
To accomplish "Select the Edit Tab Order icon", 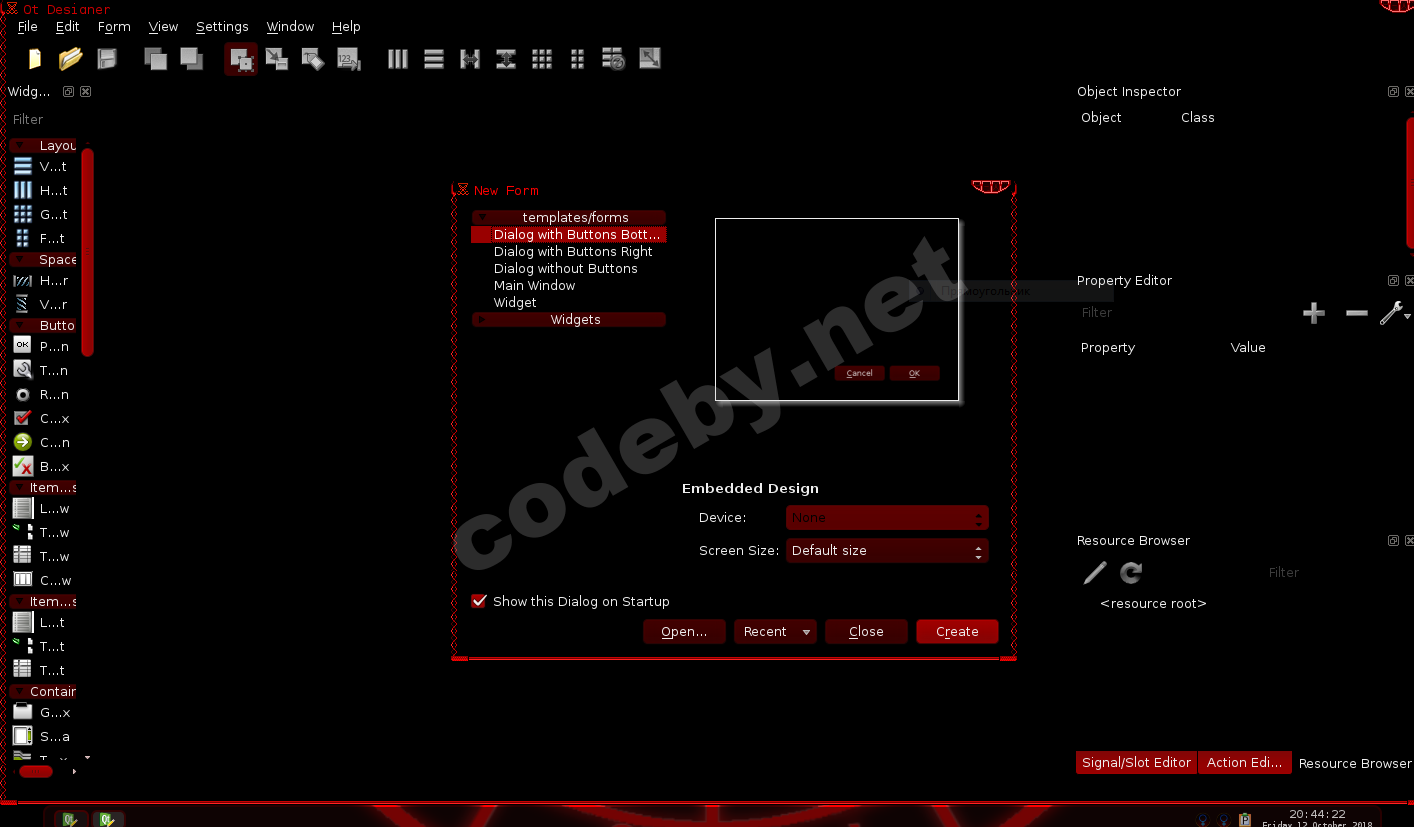I will (x=349, y=59).
